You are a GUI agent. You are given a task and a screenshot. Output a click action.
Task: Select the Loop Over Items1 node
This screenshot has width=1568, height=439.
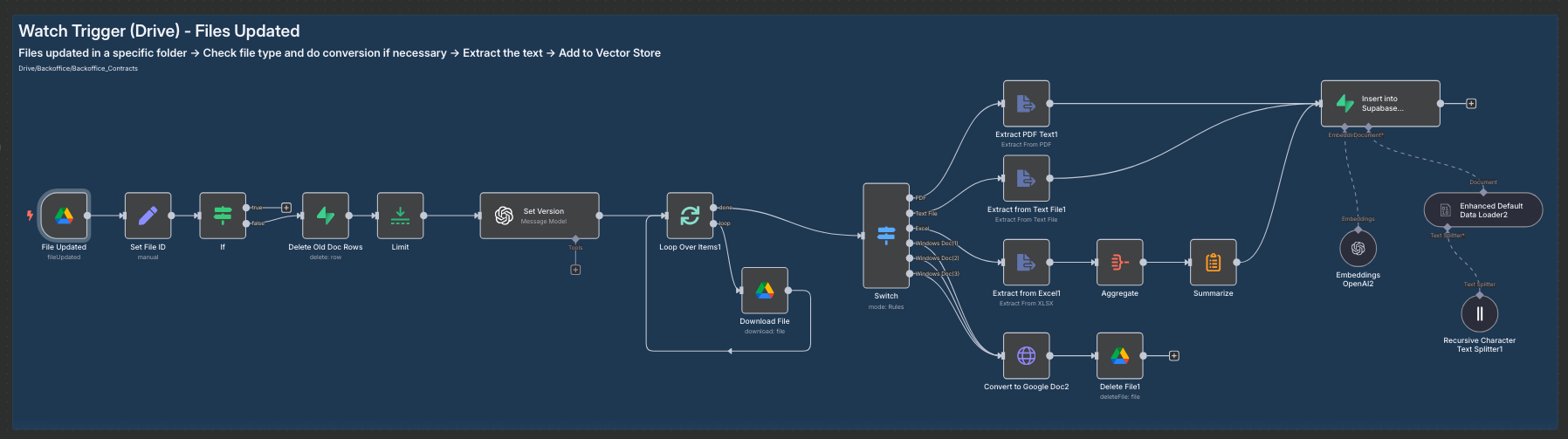[690, 216]
